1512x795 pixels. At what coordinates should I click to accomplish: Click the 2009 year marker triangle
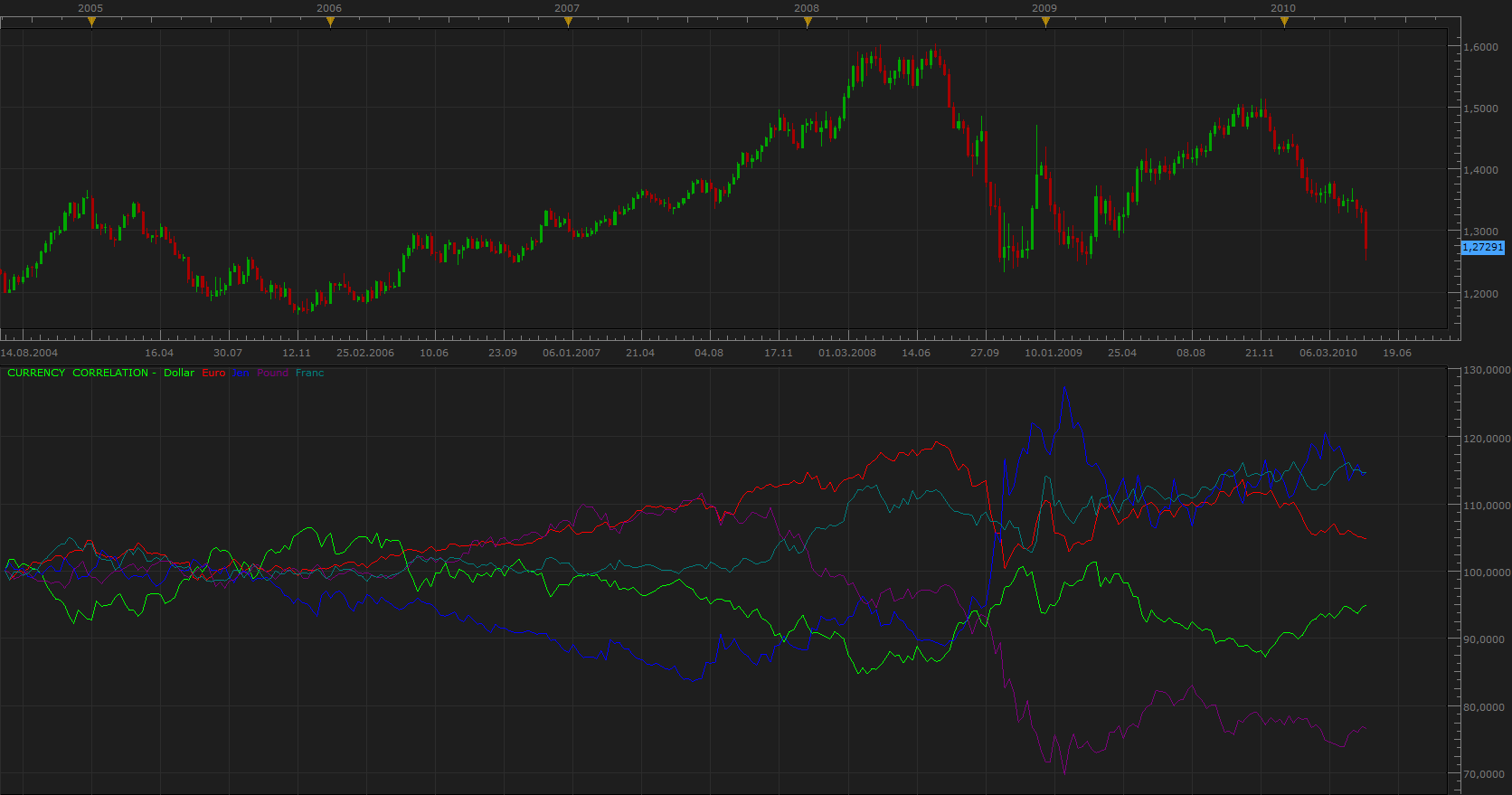[x=1045, y=23]
